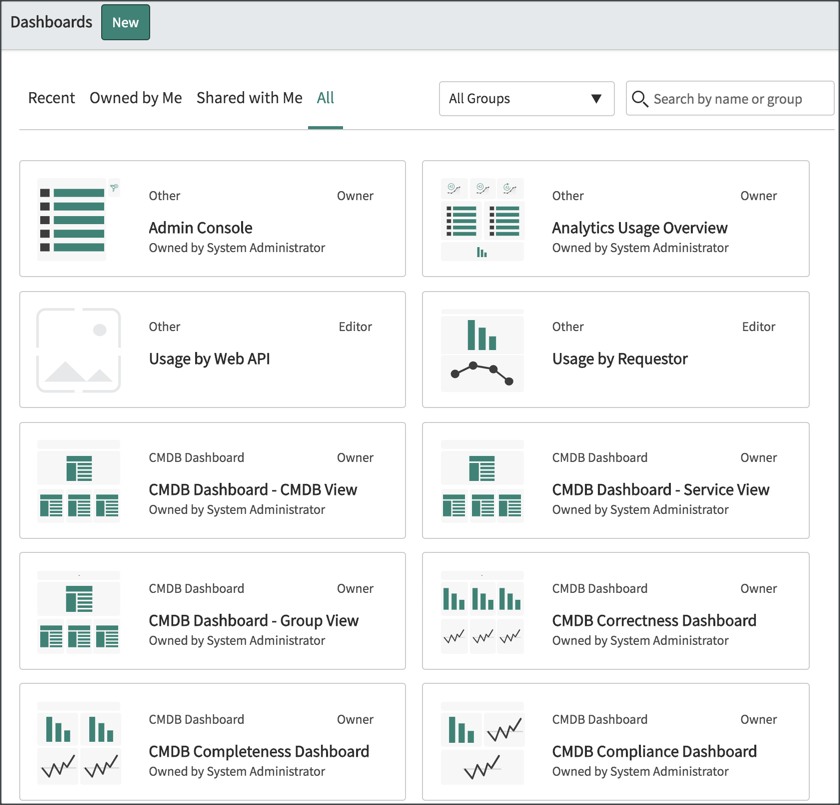This screenshot has height=805, width=840.
Task: Open the CMDB Correctness Dashboard by its title
Action: point(654,620)
